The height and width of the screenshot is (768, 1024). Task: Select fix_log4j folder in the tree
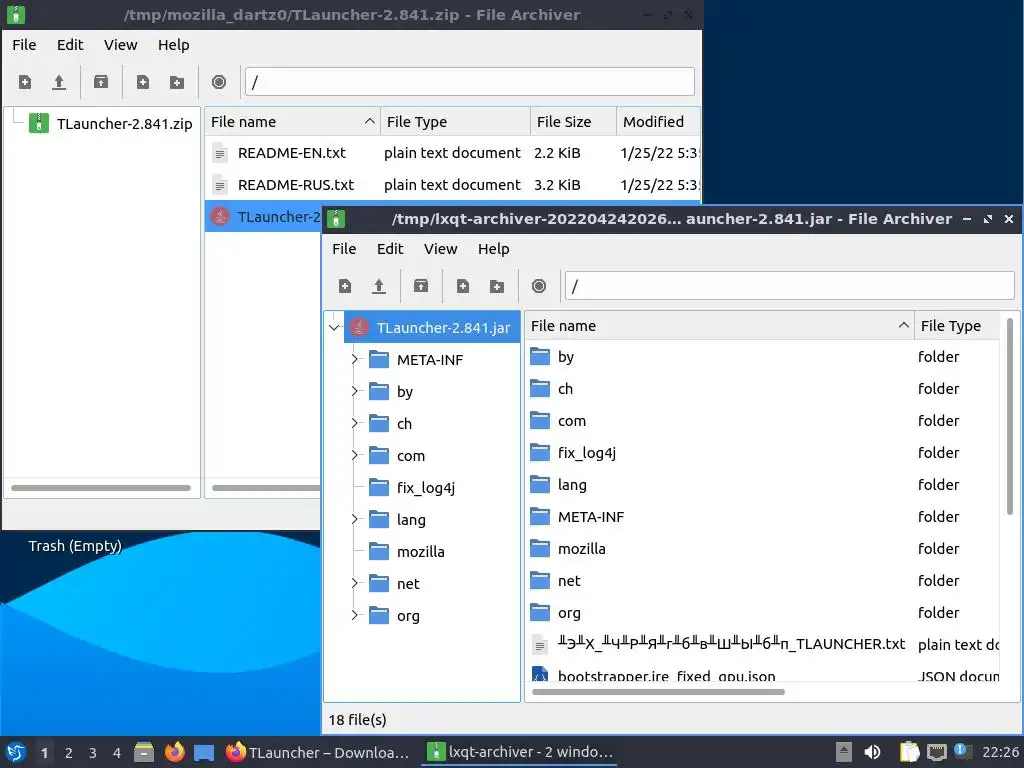[x=412, y=487]
